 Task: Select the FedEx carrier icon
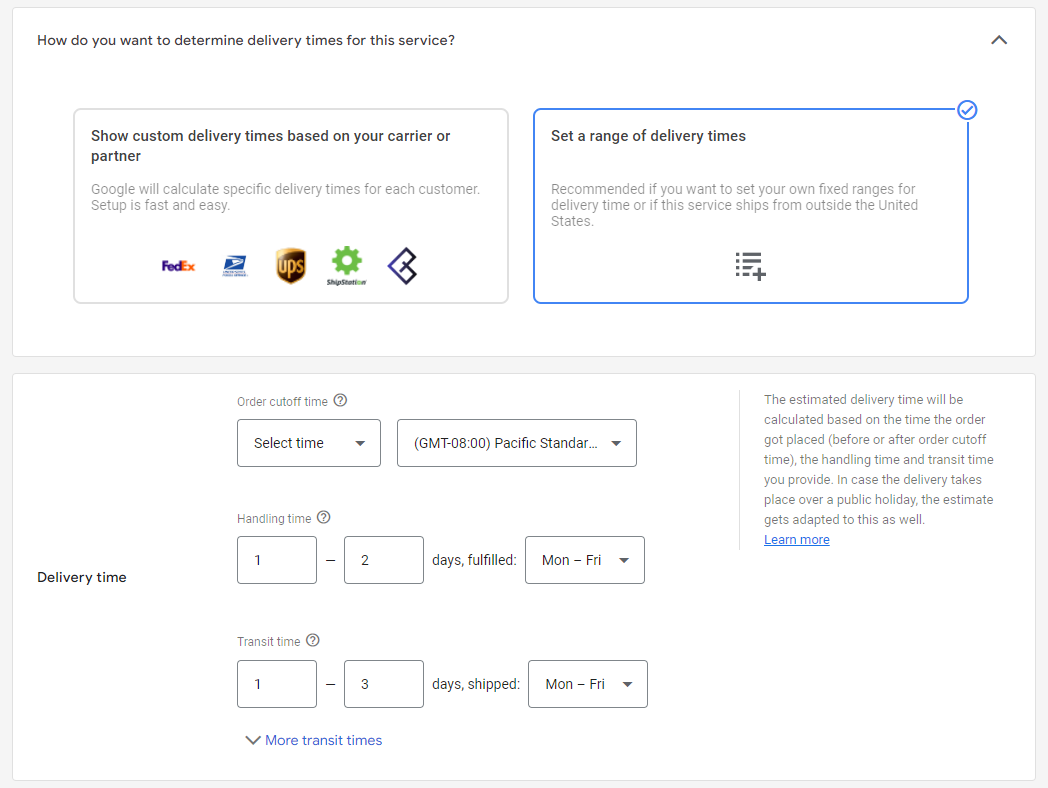[x=178, y=265]
